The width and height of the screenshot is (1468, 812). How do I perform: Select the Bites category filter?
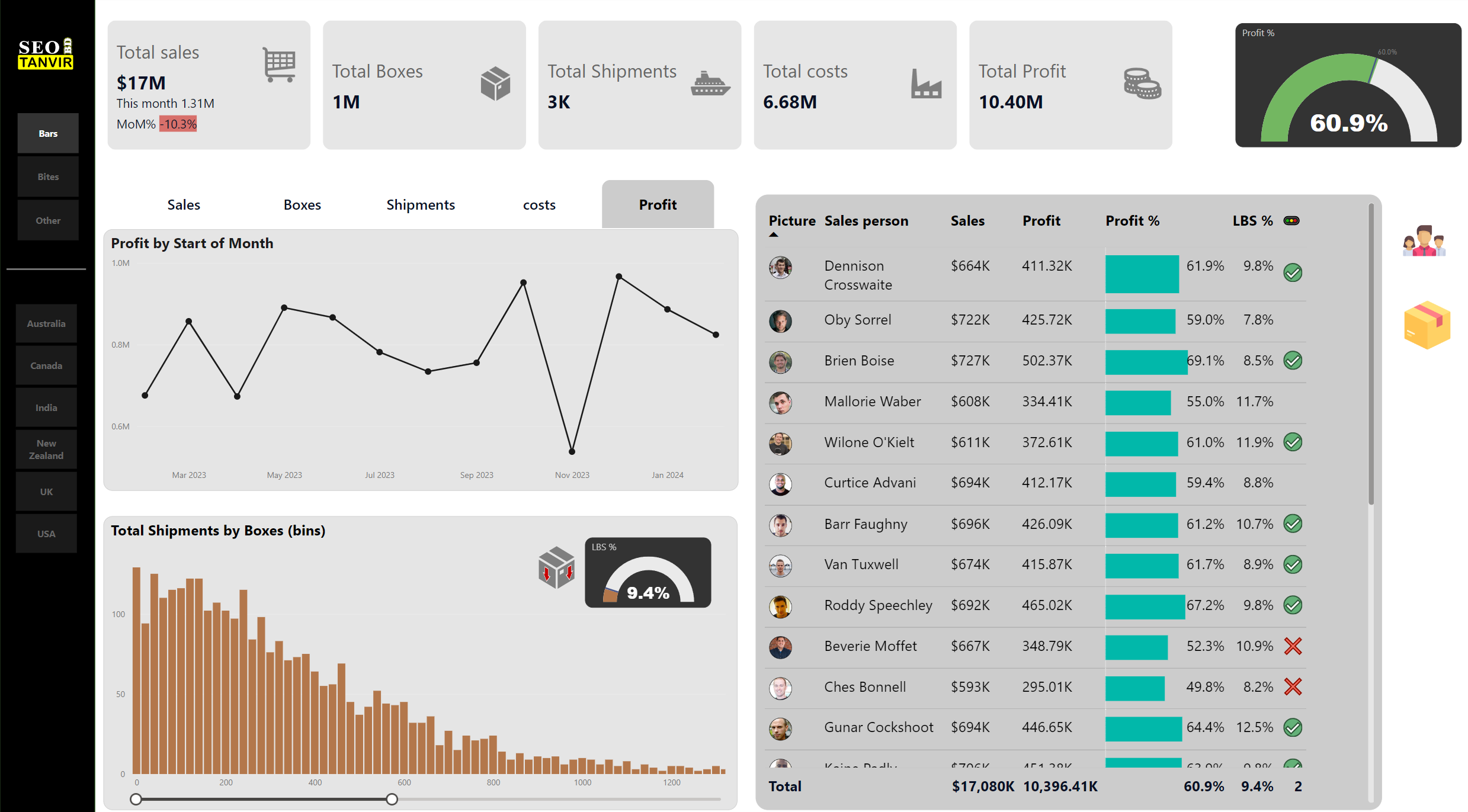[x=48, y=177]
